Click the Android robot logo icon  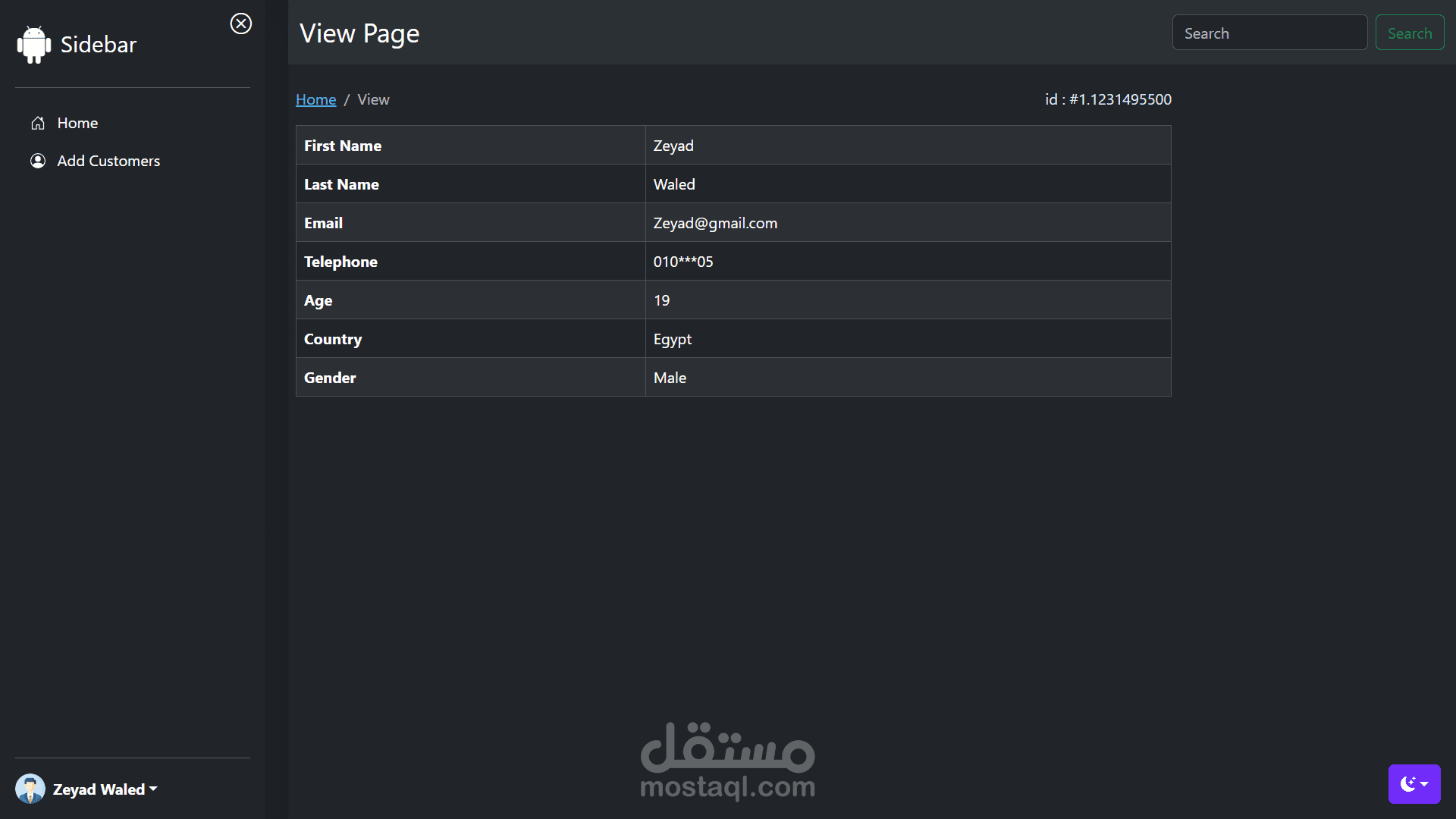click(33, 45)
